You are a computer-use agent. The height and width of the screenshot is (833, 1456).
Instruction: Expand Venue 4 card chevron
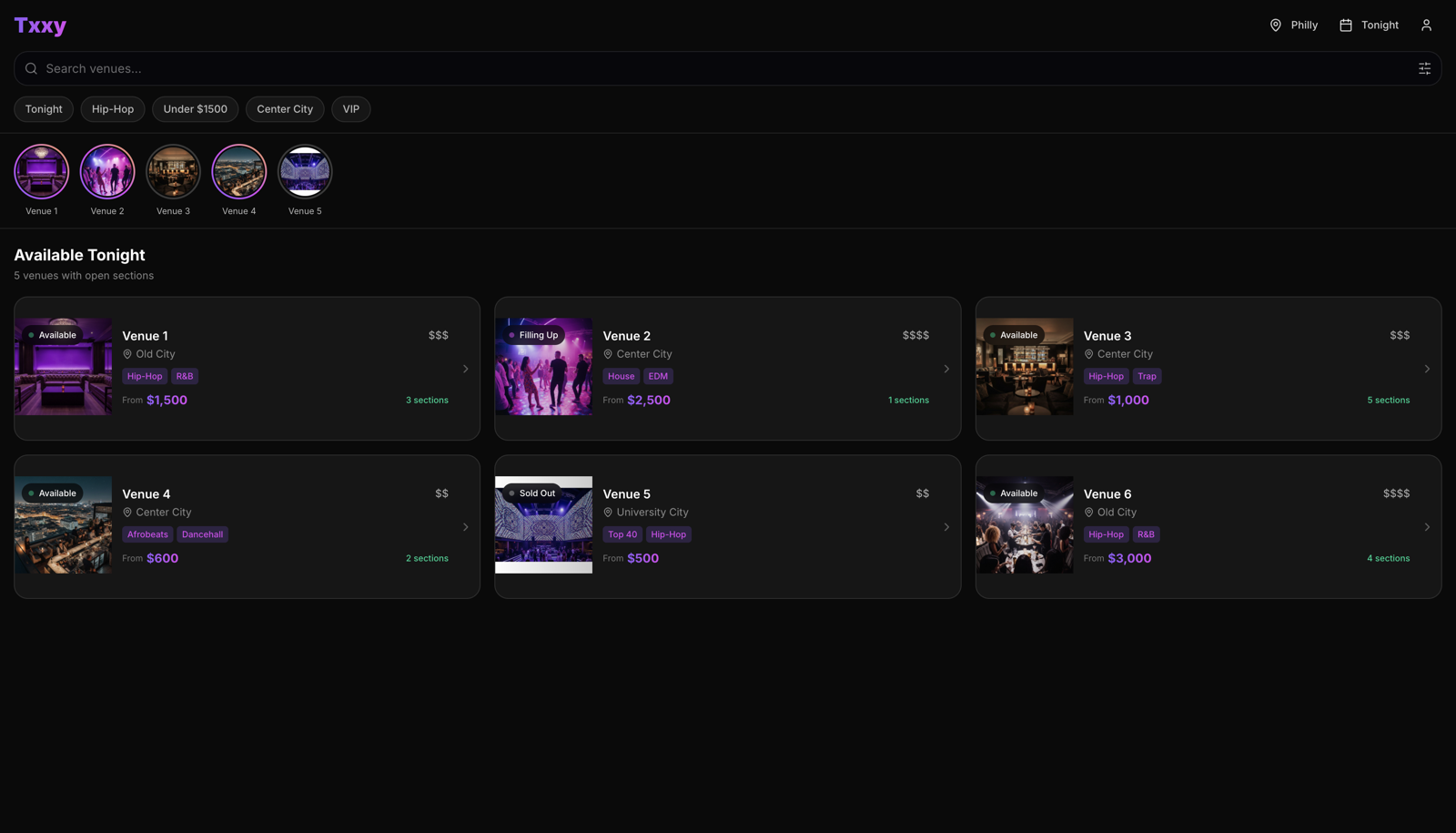tap(465, 527)
